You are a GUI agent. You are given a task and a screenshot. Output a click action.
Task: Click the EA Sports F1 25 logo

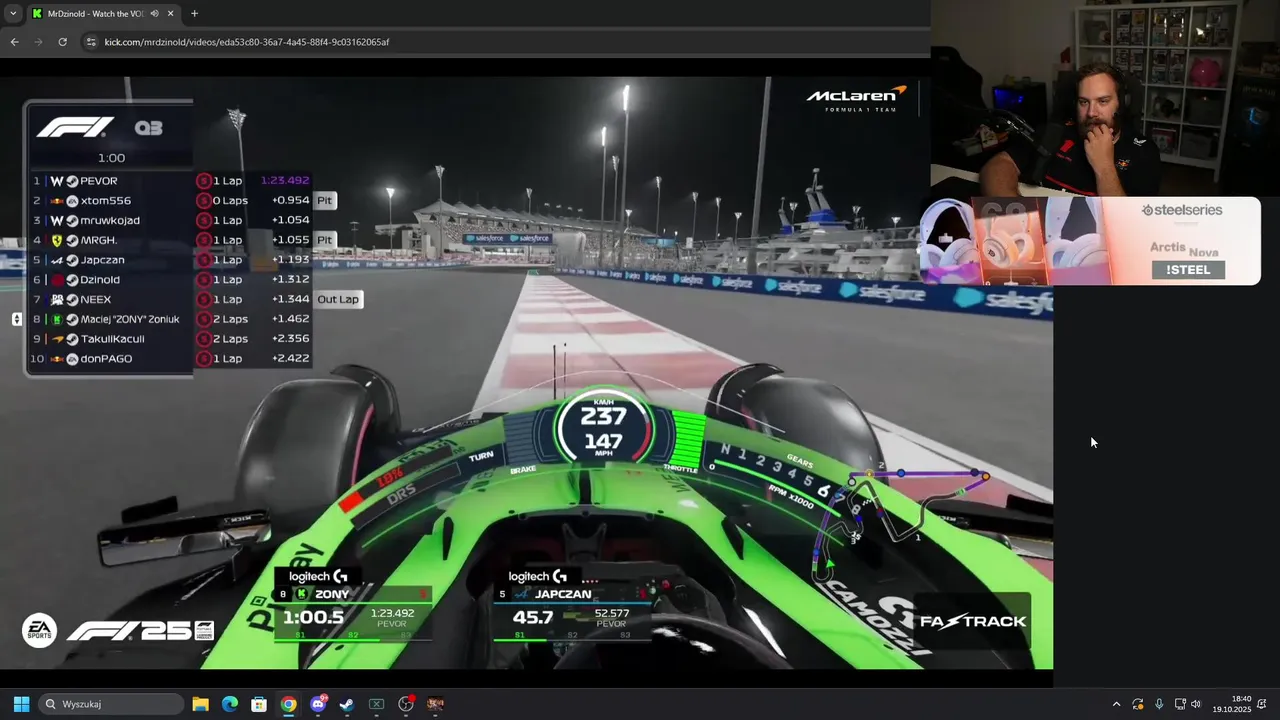coord(118,630)
